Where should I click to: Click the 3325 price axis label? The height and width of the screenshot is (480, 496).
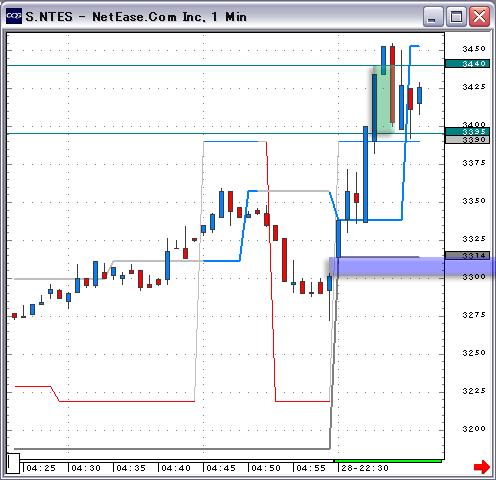(474, 239)
